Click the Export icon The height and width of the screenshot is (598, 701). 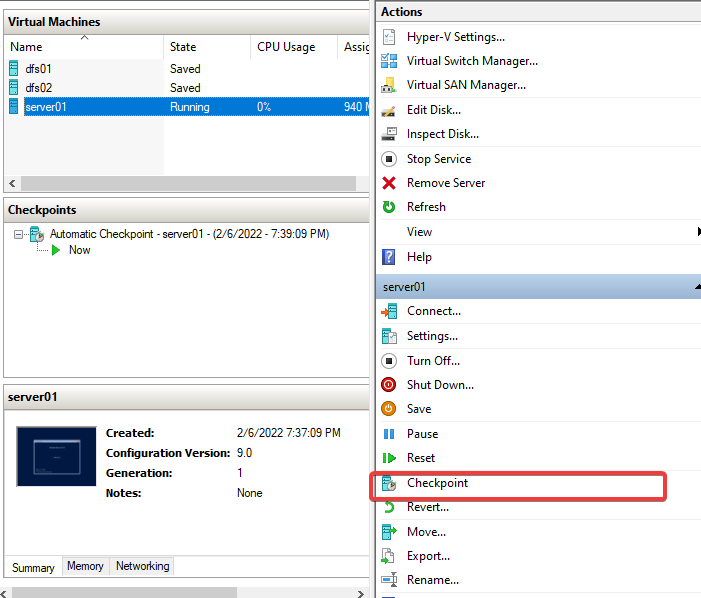coord(388,556)
